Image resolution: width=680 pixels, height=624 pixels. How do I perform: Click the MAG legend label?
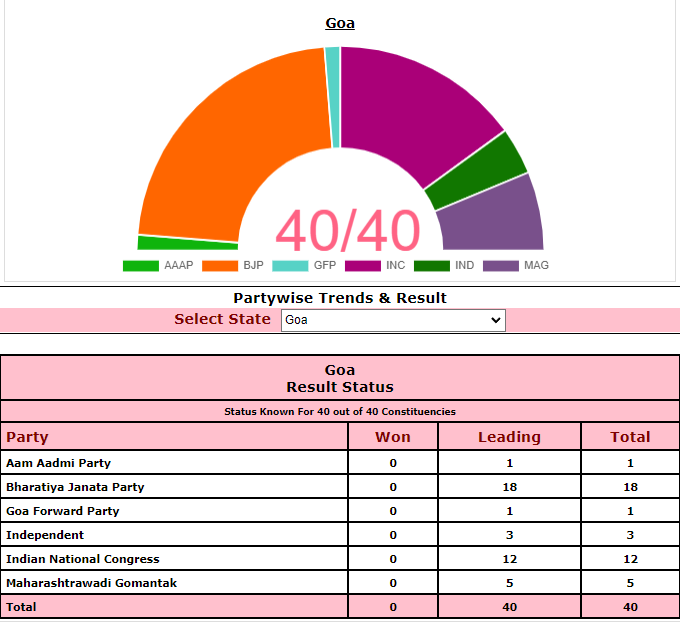536,265
